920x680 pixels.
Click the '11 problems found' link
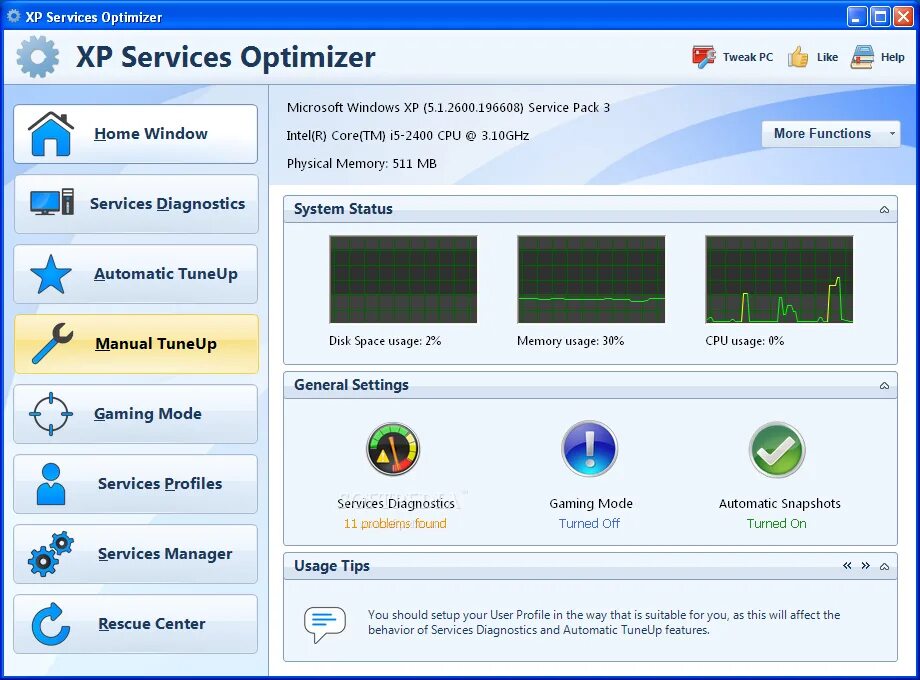[395, 523]
